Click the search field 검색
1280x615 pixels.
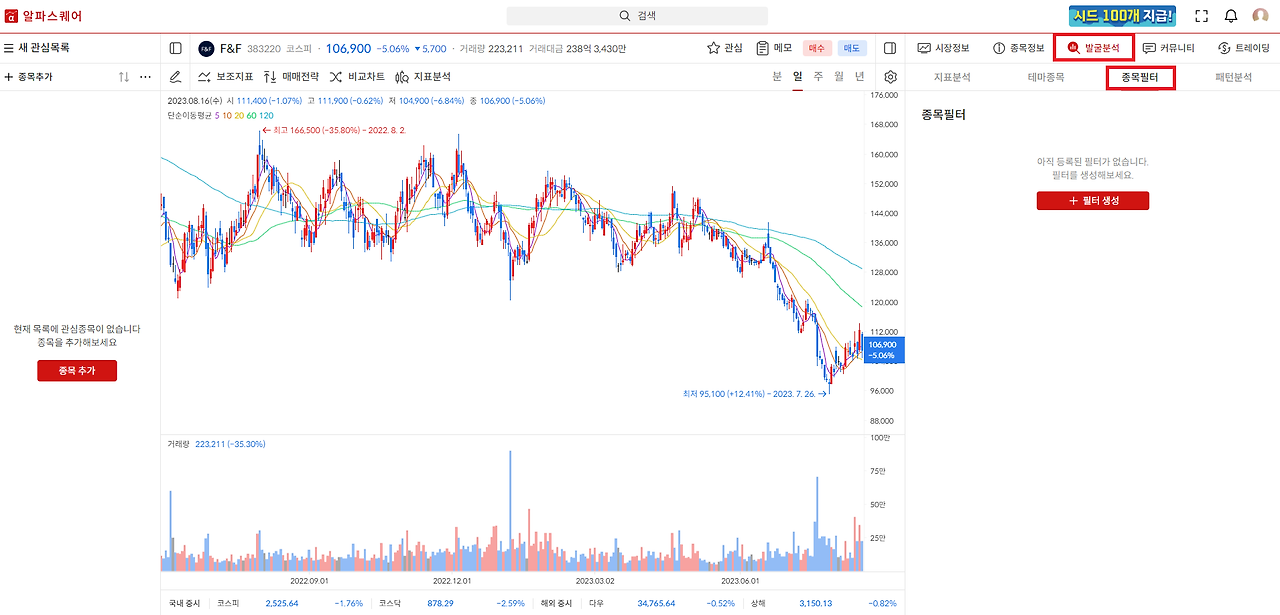pos(637,16)
